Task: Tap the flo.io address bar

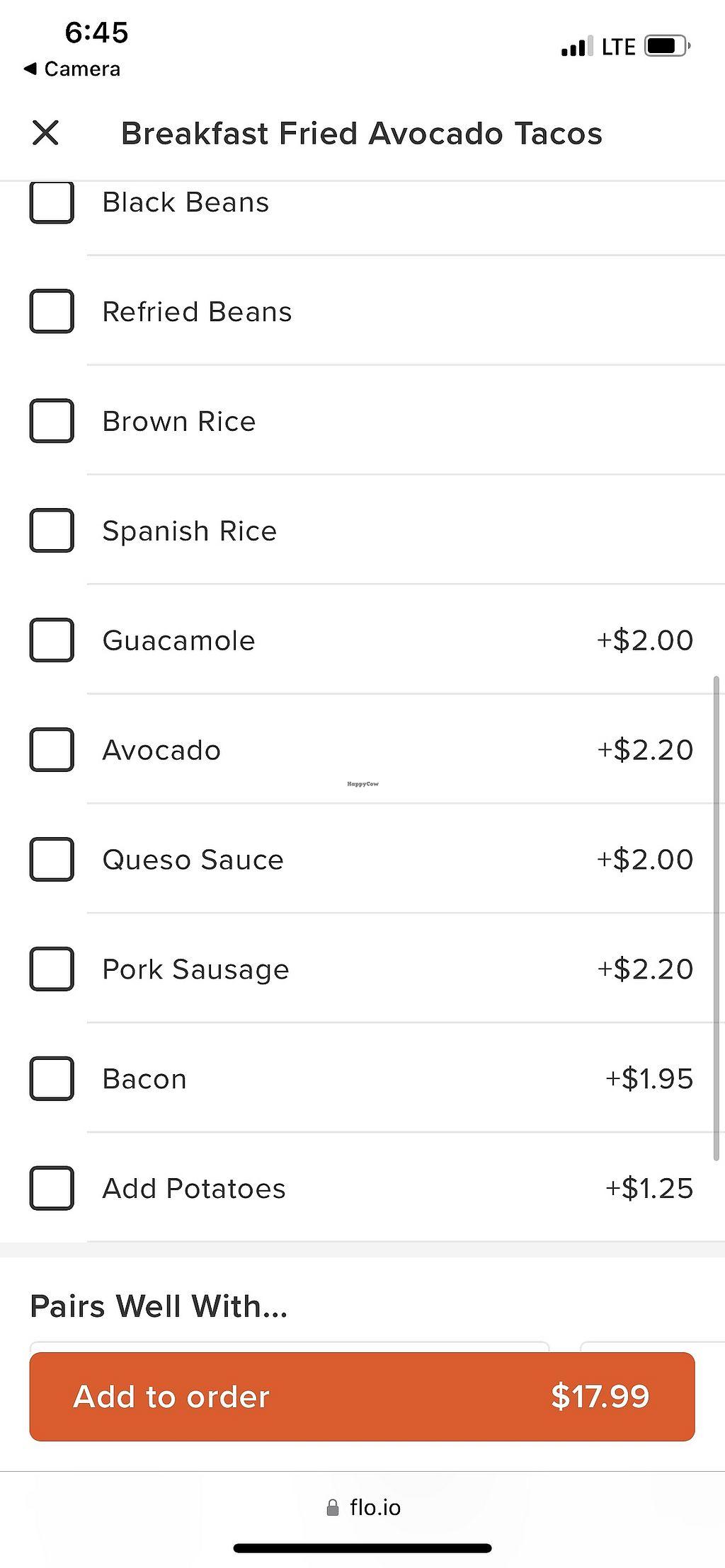Action: click(374, 1508)
